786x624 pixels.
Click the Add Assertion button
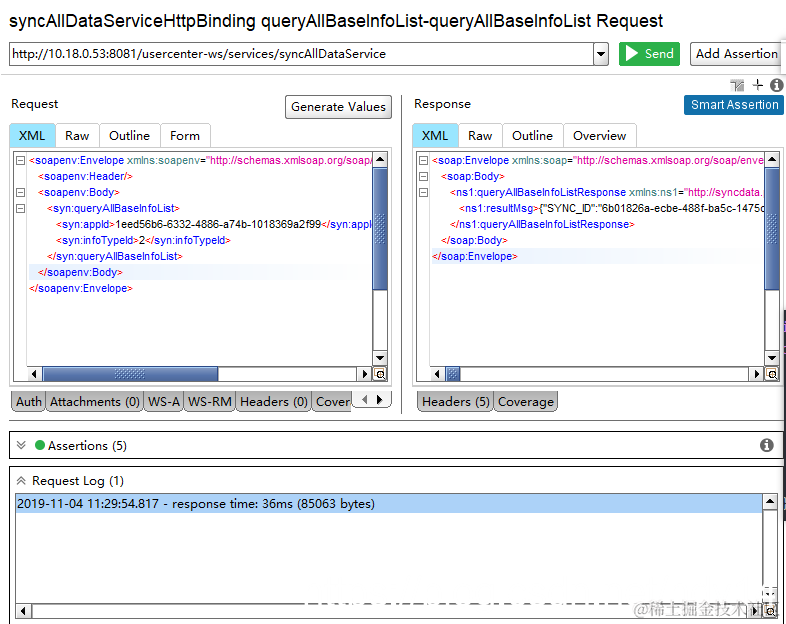736,54
